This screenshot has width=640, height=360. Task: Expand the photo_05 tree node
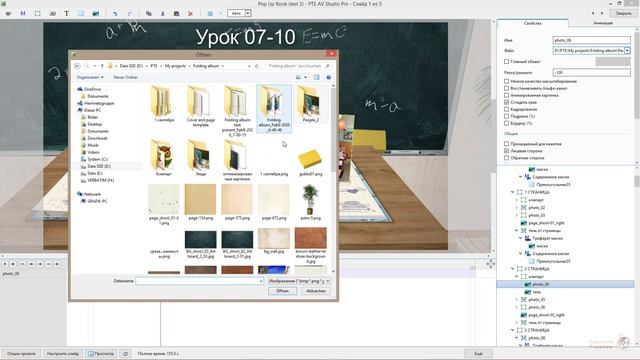pos(517,300)
